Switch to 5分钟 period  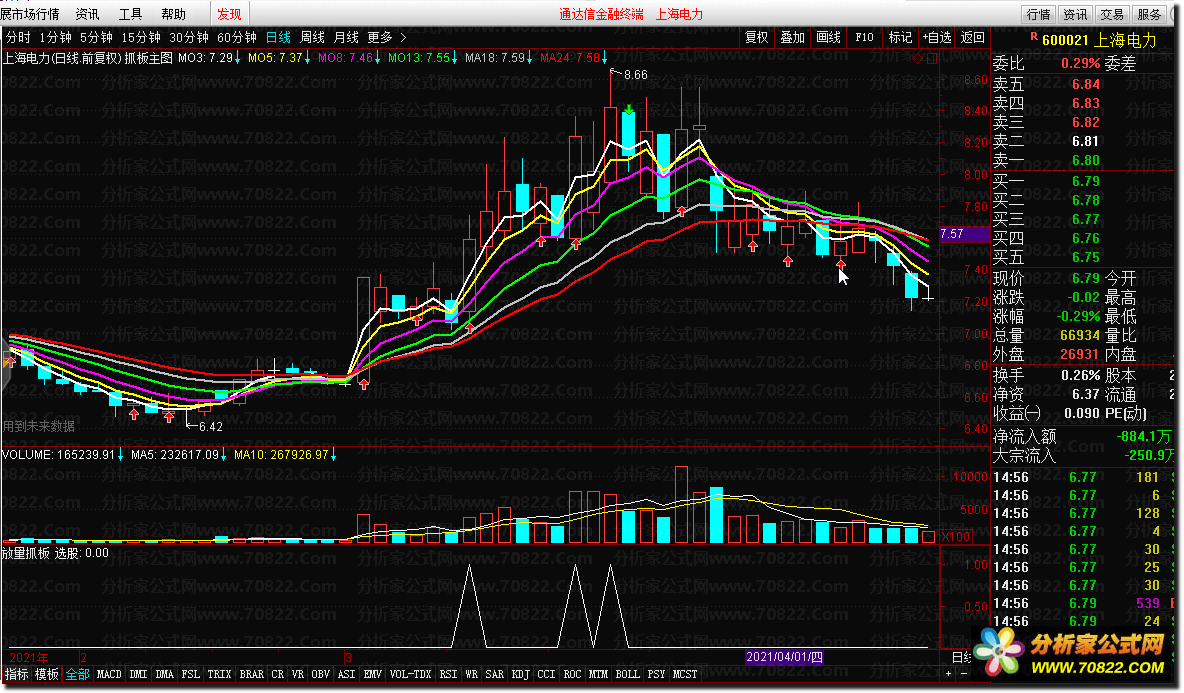[96, 37]
